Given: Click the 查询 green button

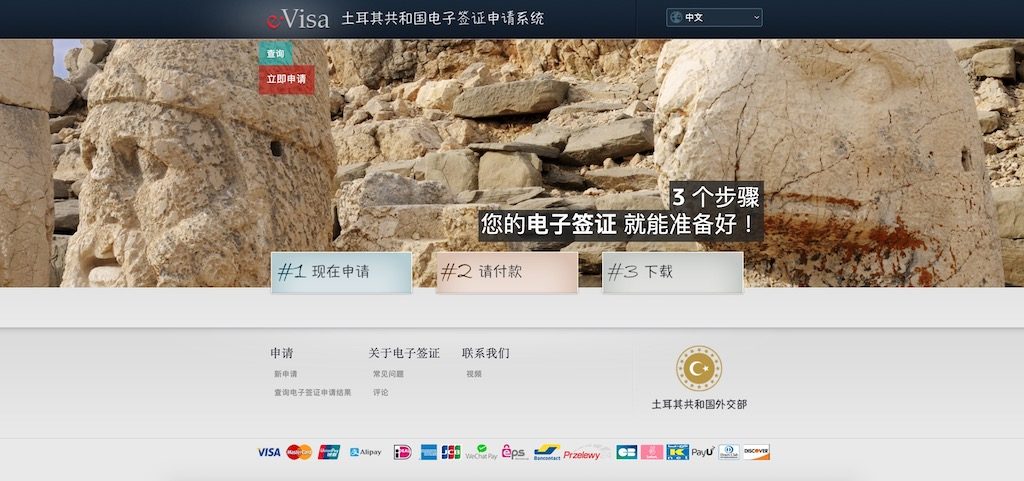Looking at the screenshot, I should pyautogui.click(x=276, y=54).
